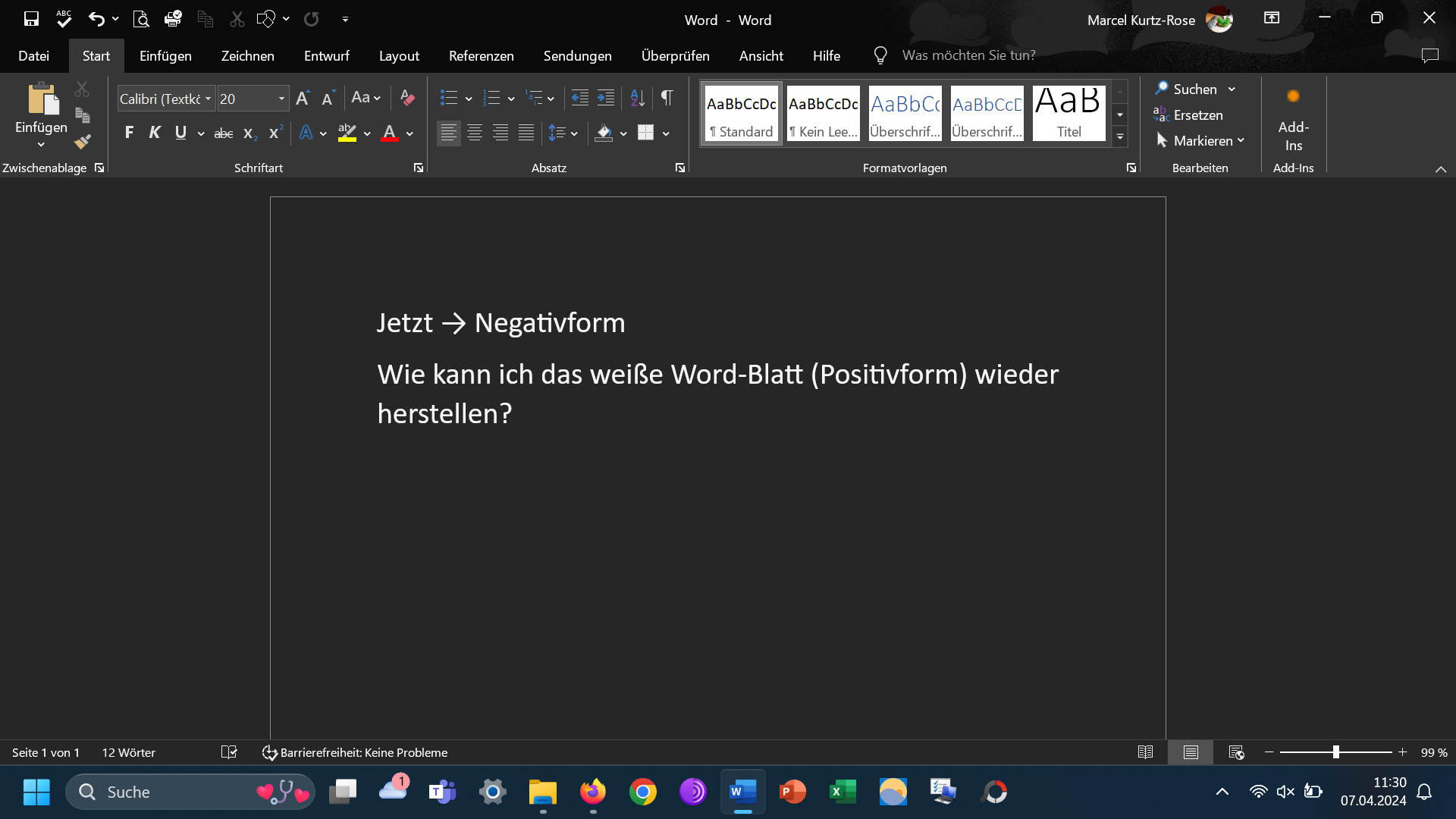Apply yellow text highlight color
This screenshot has height=819, width=1456.
click(x=347, y=133)
